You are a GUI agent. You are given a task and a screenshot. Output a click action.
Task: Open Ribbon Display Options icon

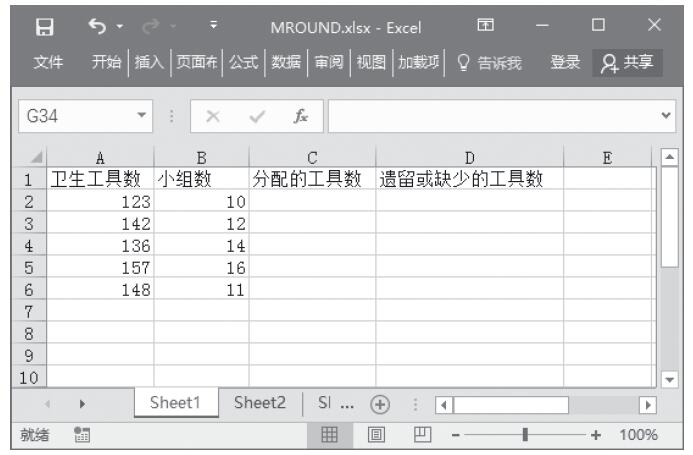tap(541, 23)
